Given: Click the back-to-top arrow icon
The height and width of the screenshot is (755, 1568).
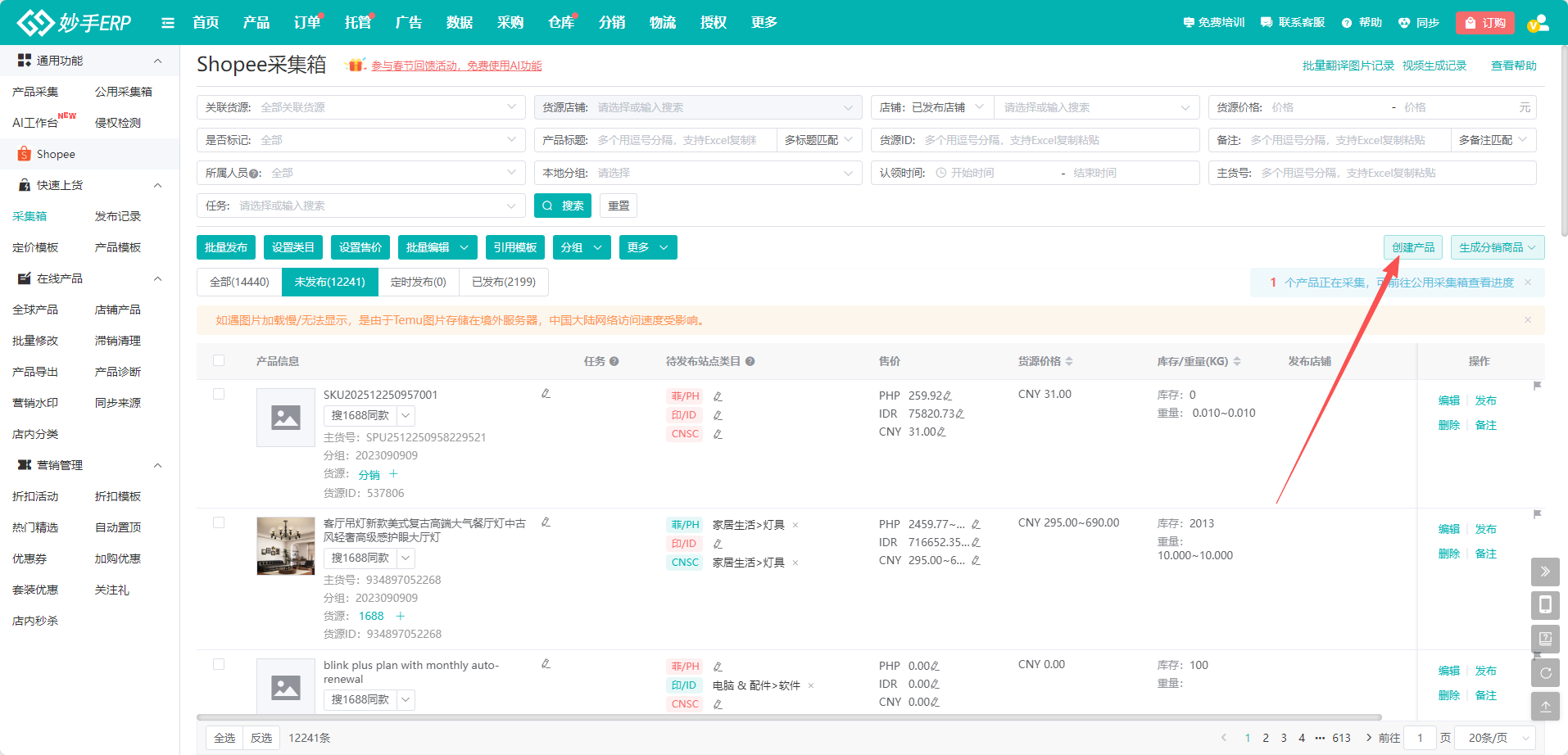Looking at the screenshot, I should click(x=1545, y=706).
